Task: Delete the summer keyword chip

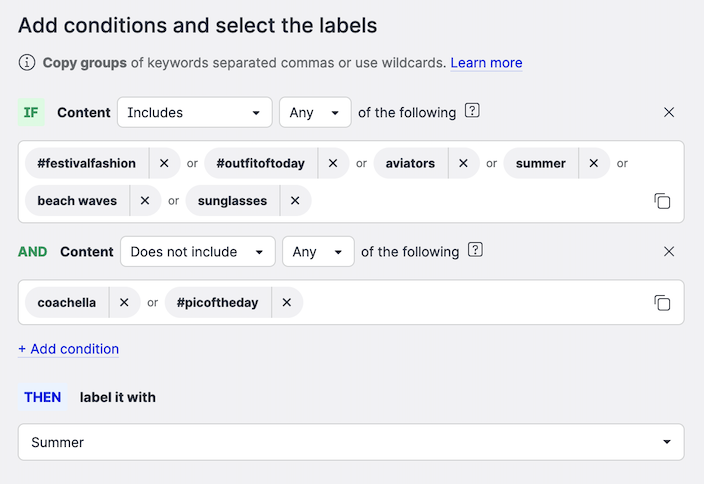Action: tap(594, 163)
